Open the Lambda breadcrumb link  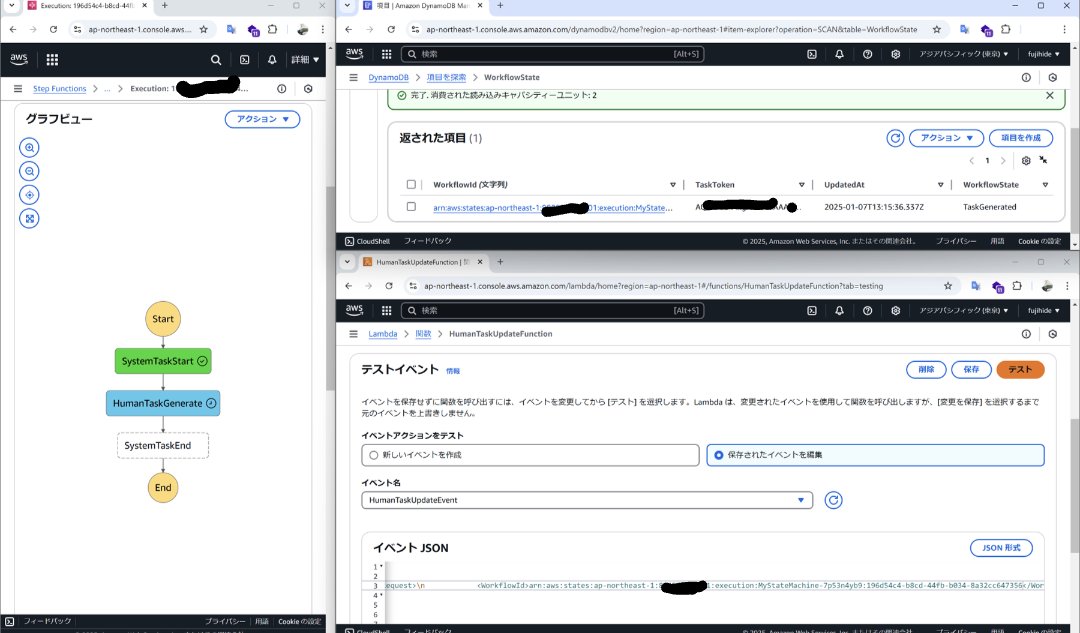[382, 333]
